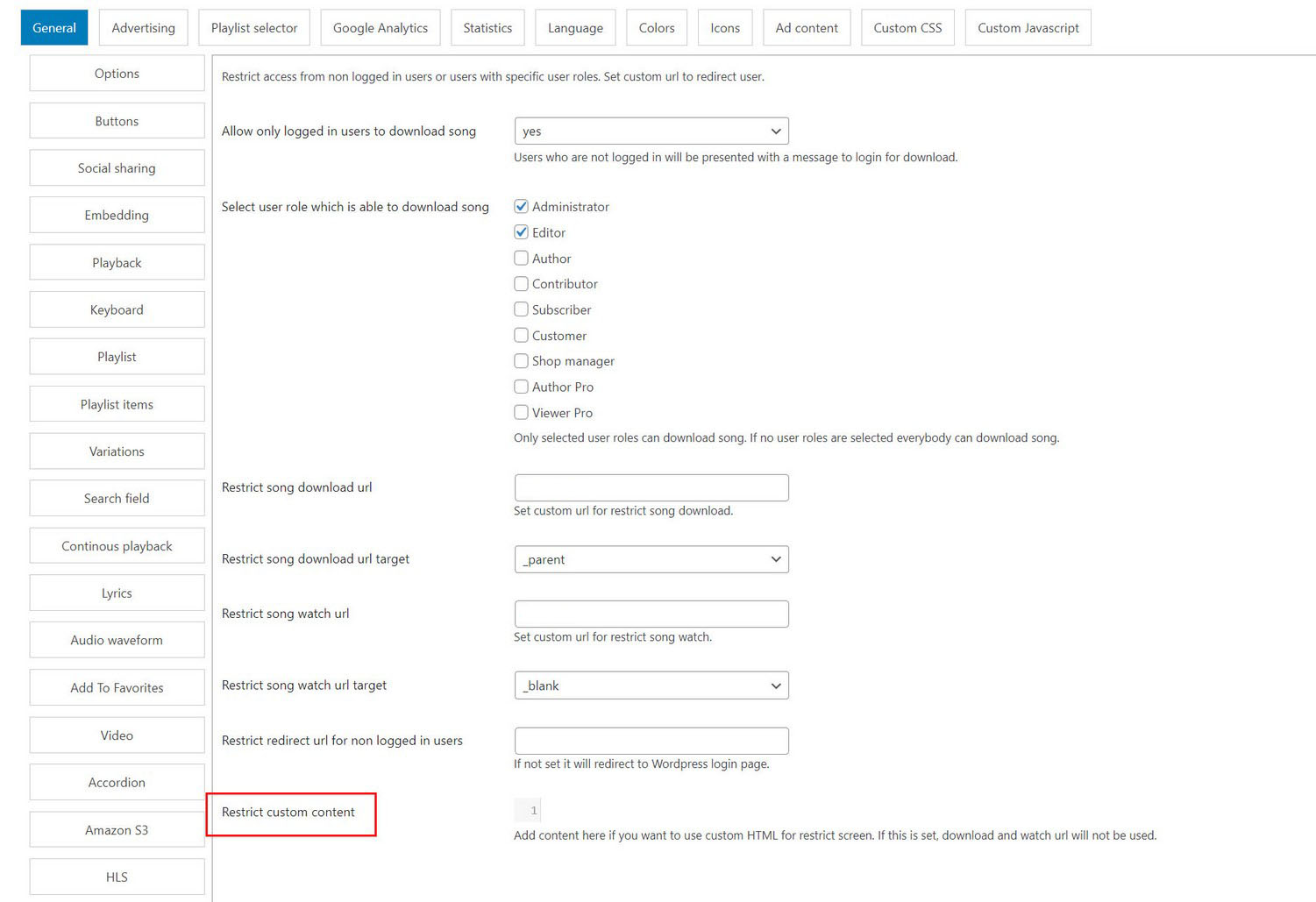Show the Social sharing settings
Viewport: 1316px width, 902px height.
(x=117, y=168)
